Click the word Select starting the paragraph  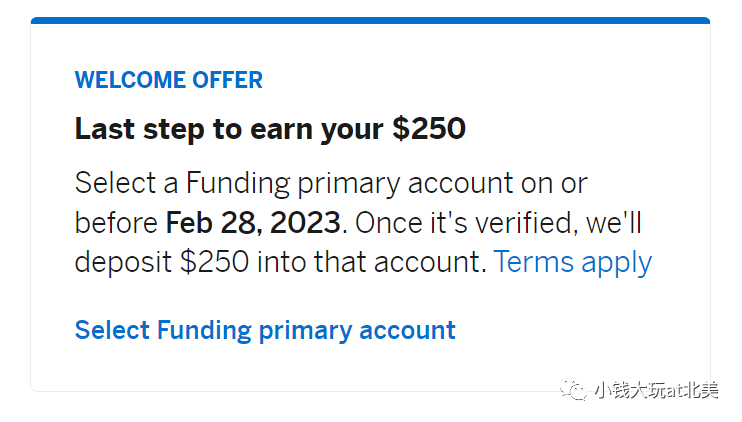point(115,183)
